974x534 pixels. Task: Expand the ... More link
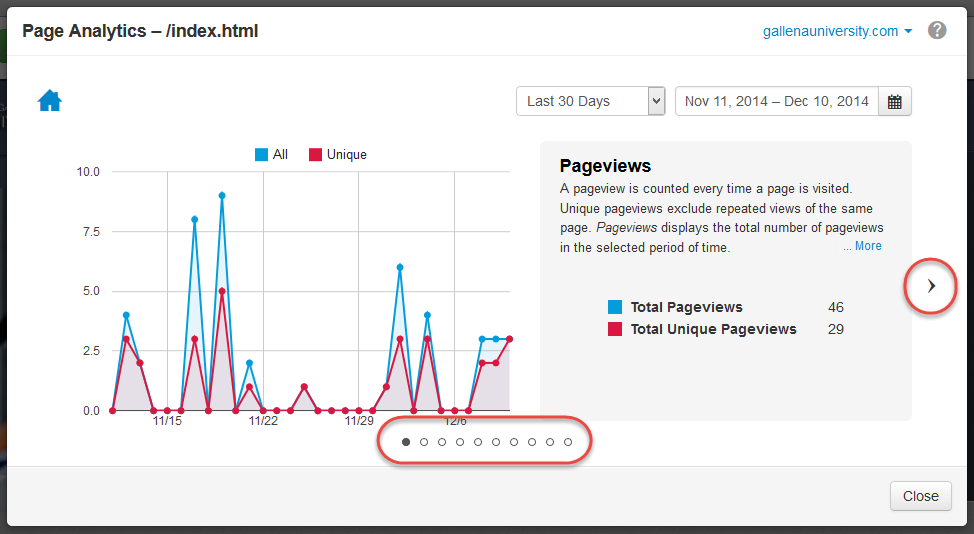tap(862, 246)
